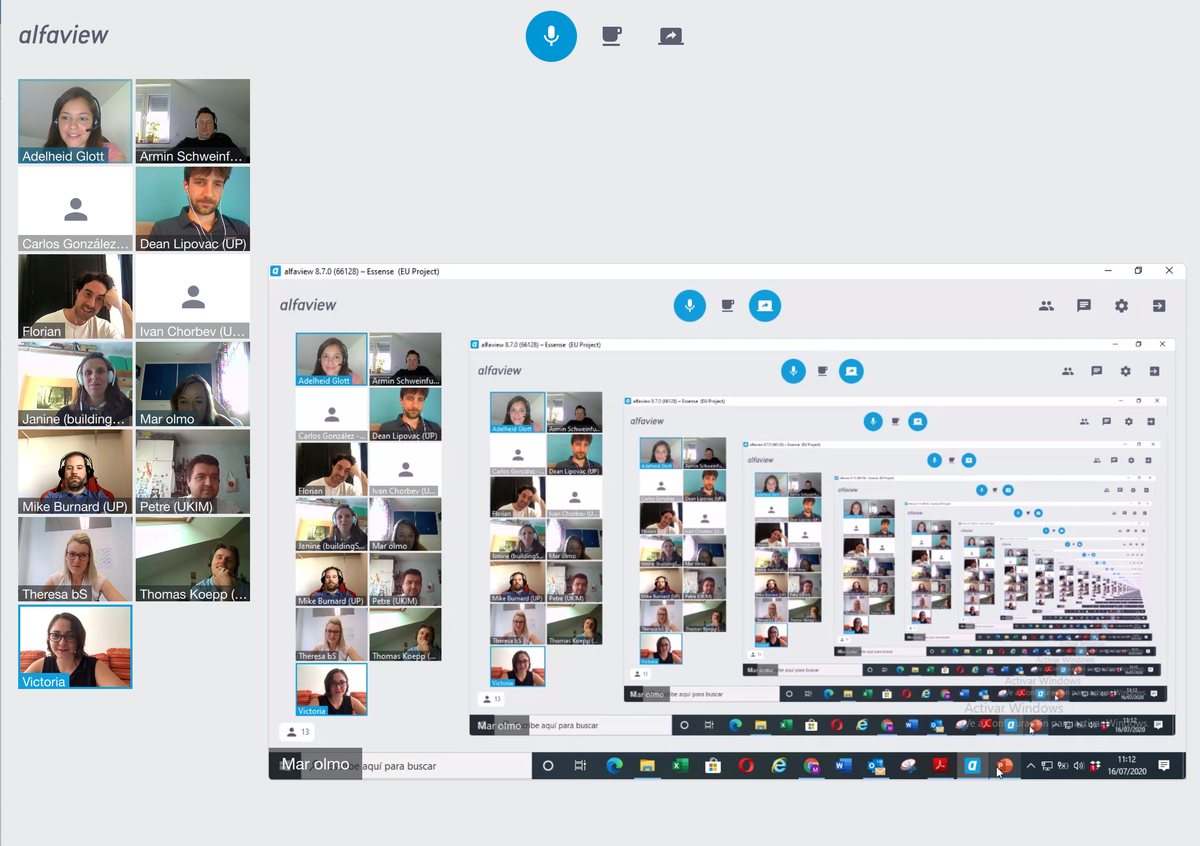
Task: Select Petre (UKIM) tile in the main grid
Action: [x=193, y=472]
